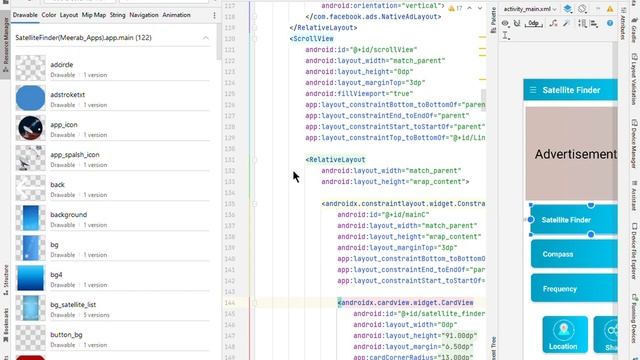Image resolution: width=640 pixels, height=360 pixels.
Task: Click the hamburger menu in preview
Action: click(533, 90)
